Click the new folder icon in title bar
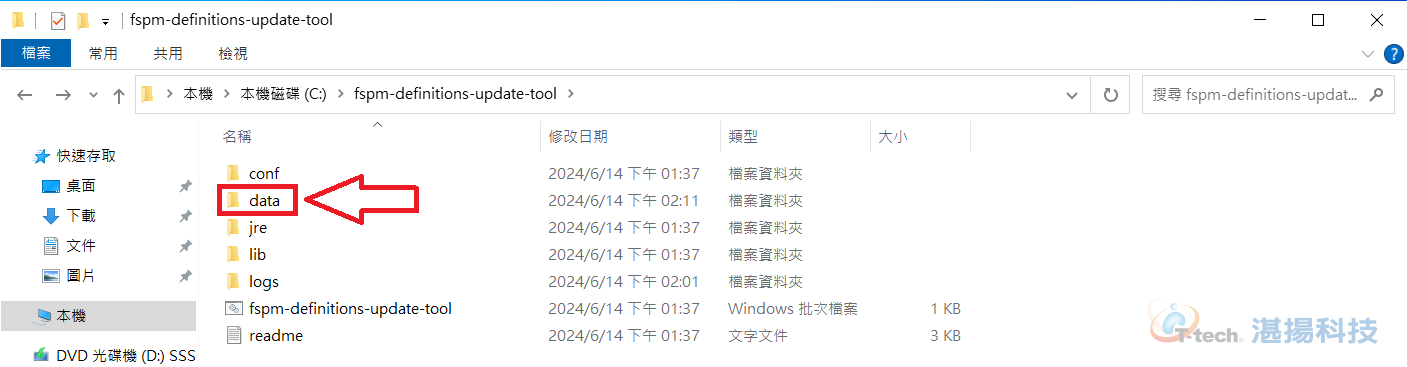This screenshot has width=1407, height=367. point(83,20)
